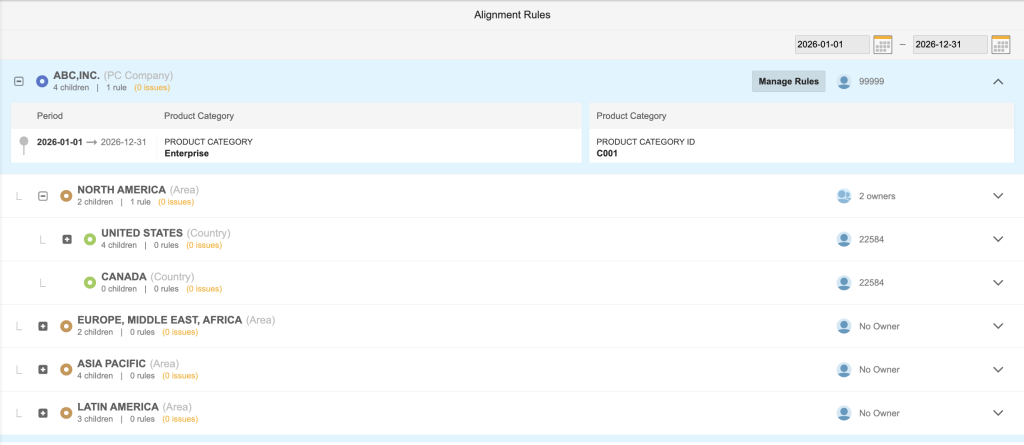Click the rule period timeline pin marker
Image resolution: width=1024 pixels, height=445 pixels.
click(24, 145)
